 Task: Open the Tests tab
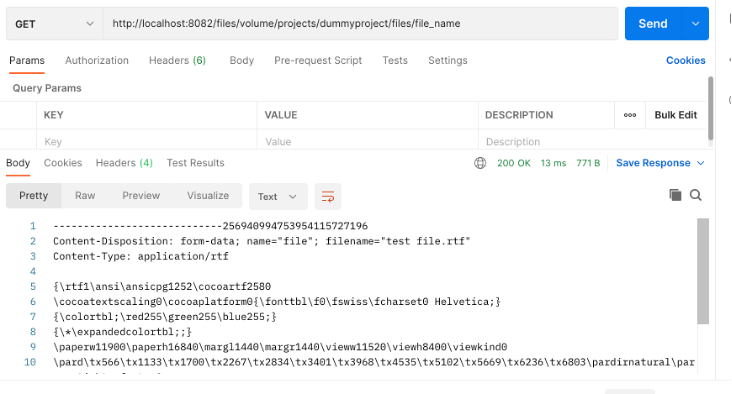[x=395, y=61]
